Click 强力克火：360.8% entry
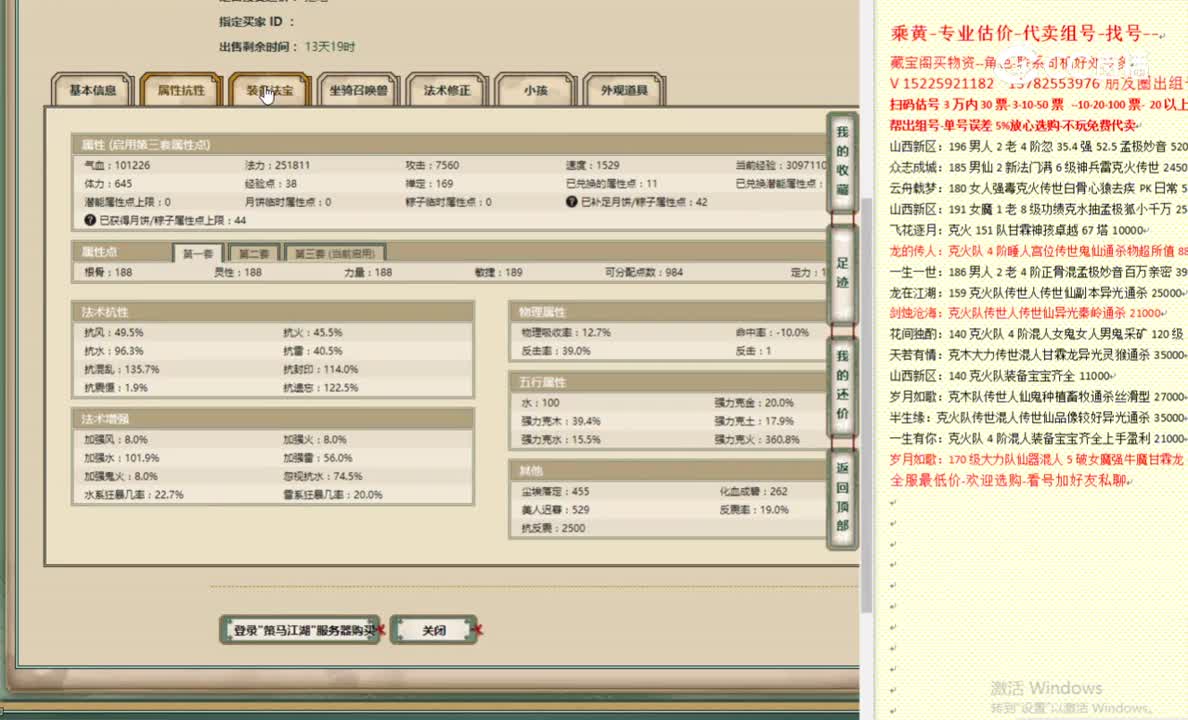This screenshot has width=1188, height=720. coord(757,439)
